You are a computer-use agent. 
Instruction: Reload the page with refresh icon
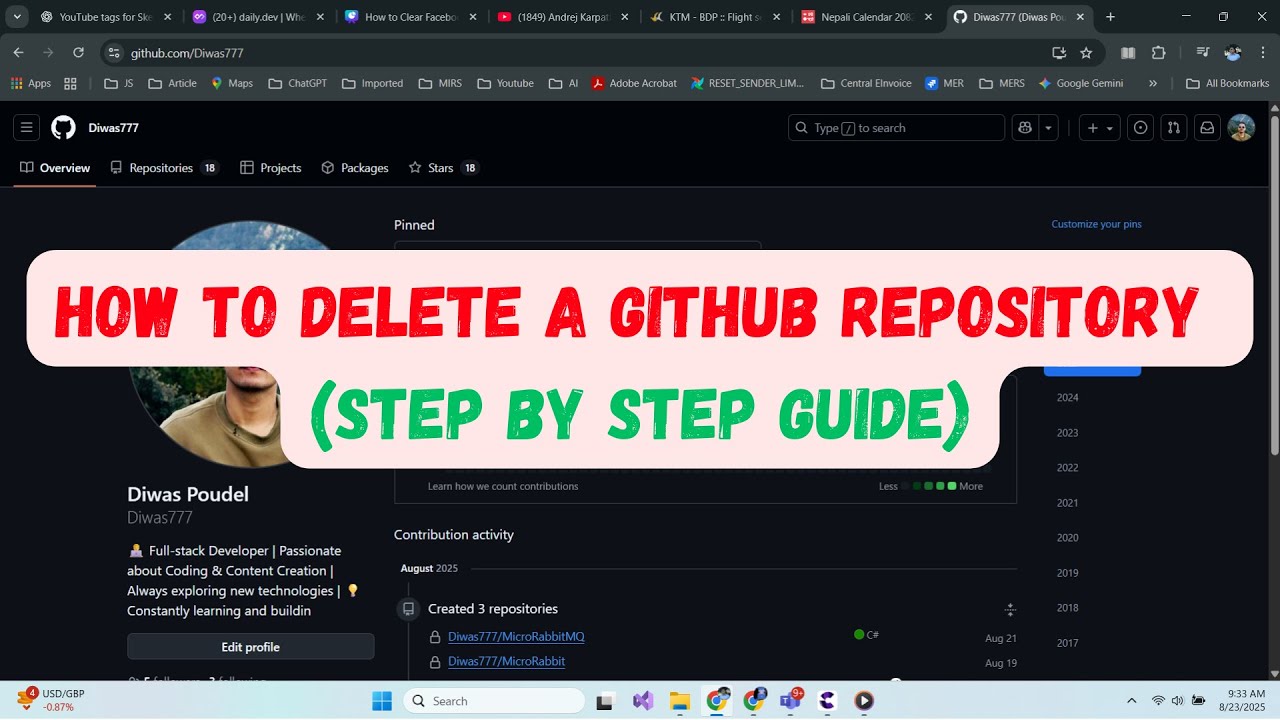click(x=78, y=53)
